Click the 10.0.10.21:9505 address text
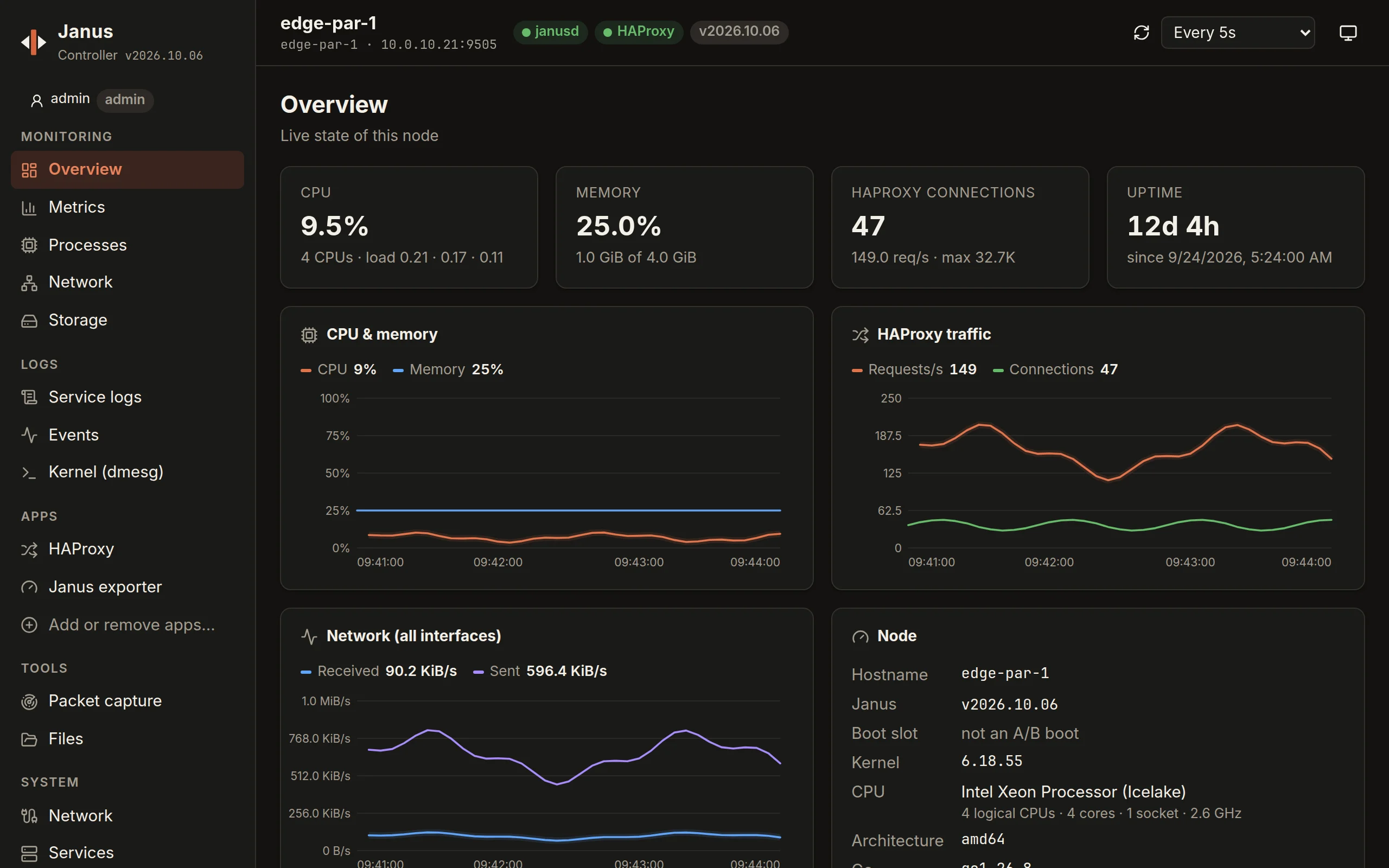This screenshot has width=1389, height=868. pos(438,45)
